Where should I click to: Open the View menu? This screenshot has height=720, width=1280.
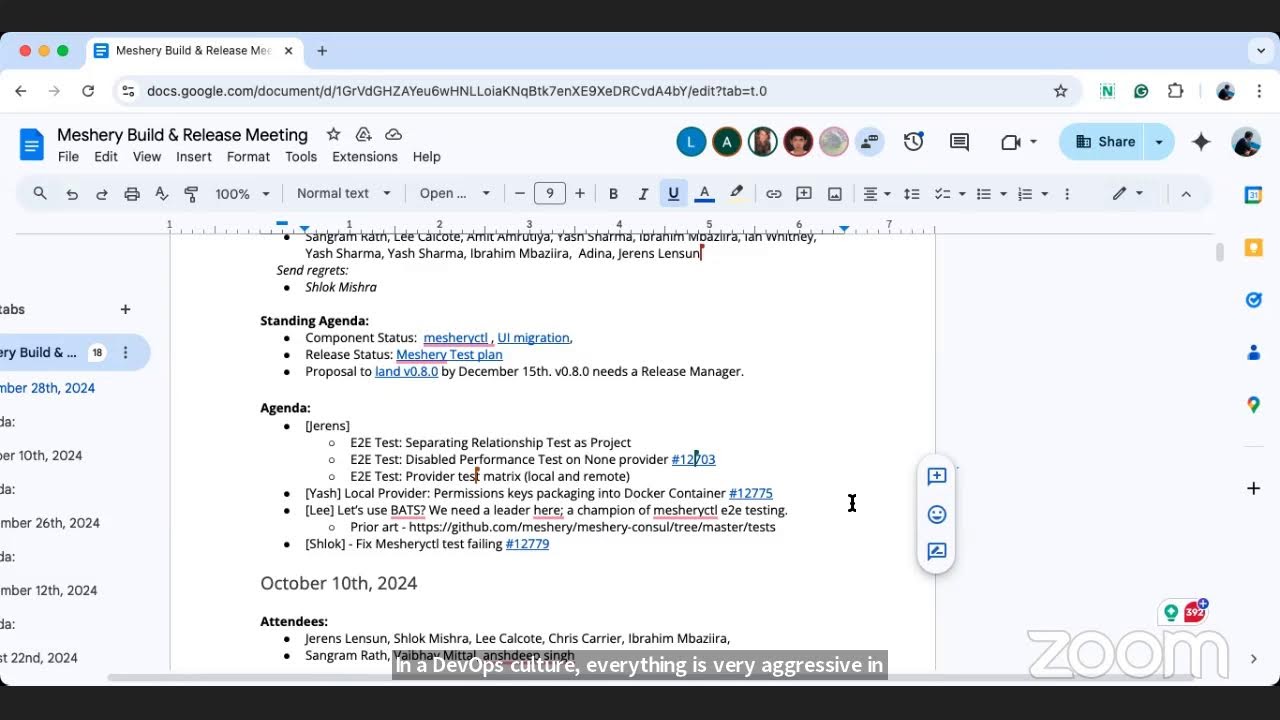coord(147,157)
